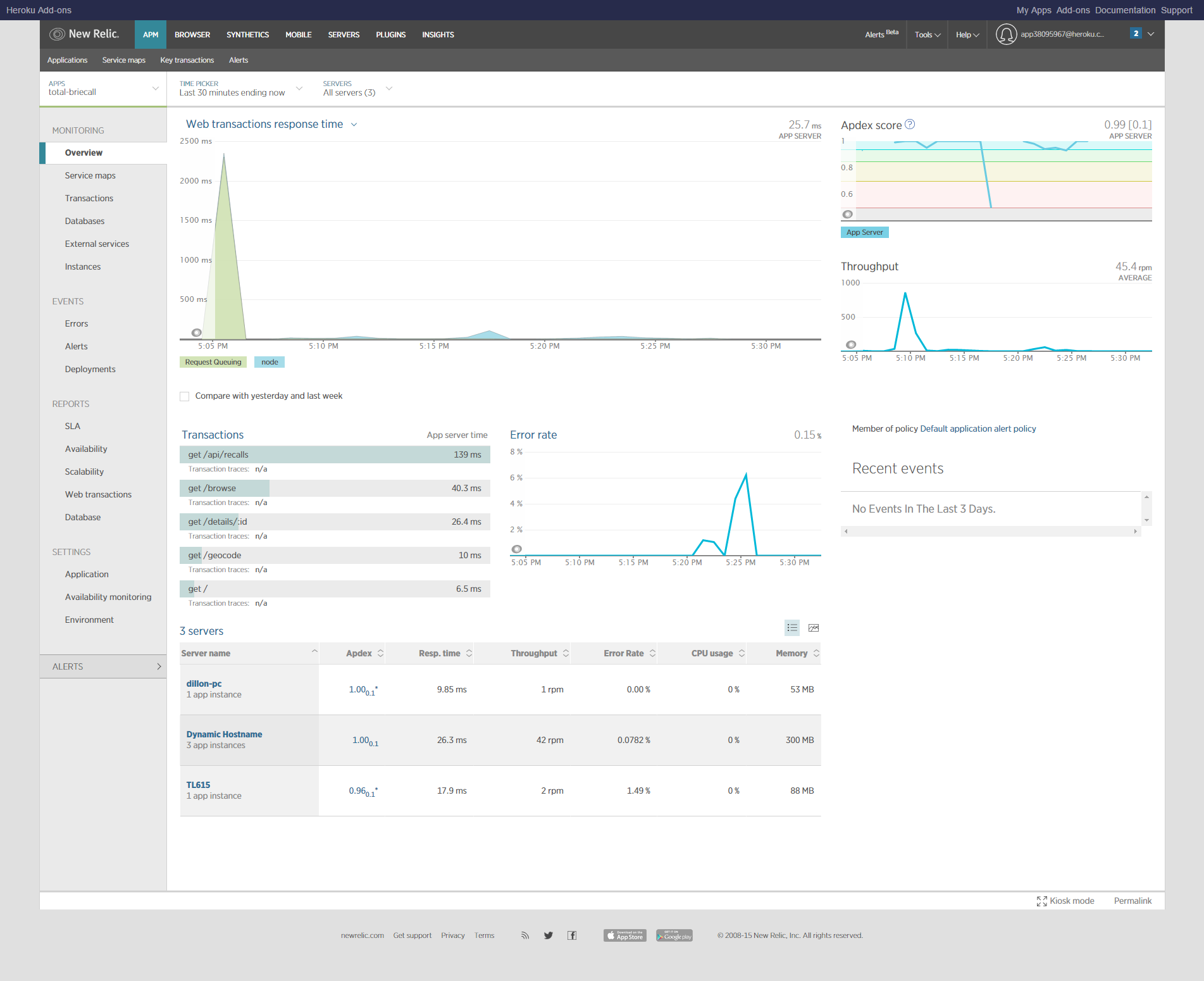Toggle the App Server legend series

[864, 232]
